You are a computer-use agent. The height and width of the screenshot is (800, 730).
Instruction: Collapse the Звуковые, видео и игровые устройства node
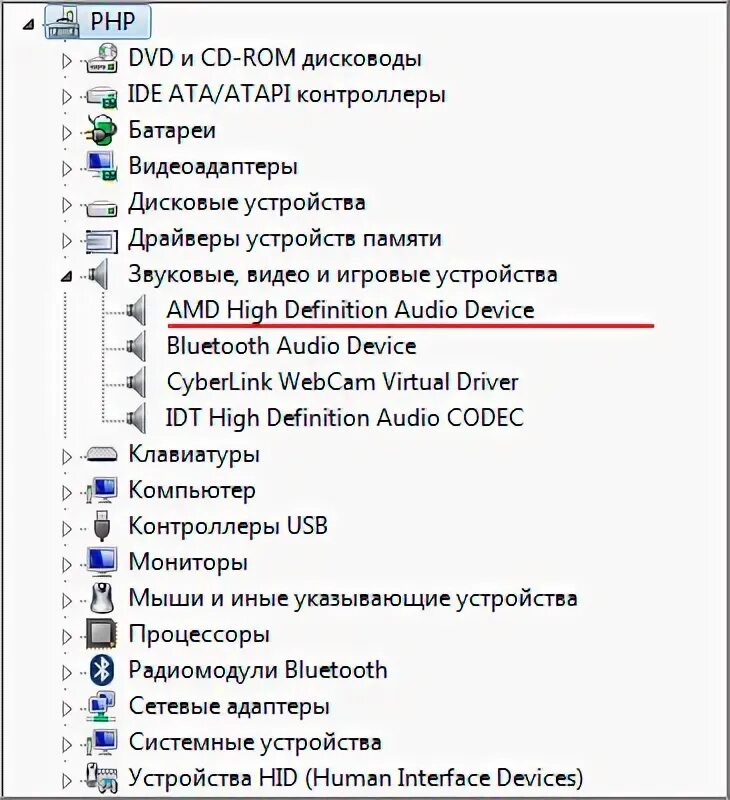[66, 275]
